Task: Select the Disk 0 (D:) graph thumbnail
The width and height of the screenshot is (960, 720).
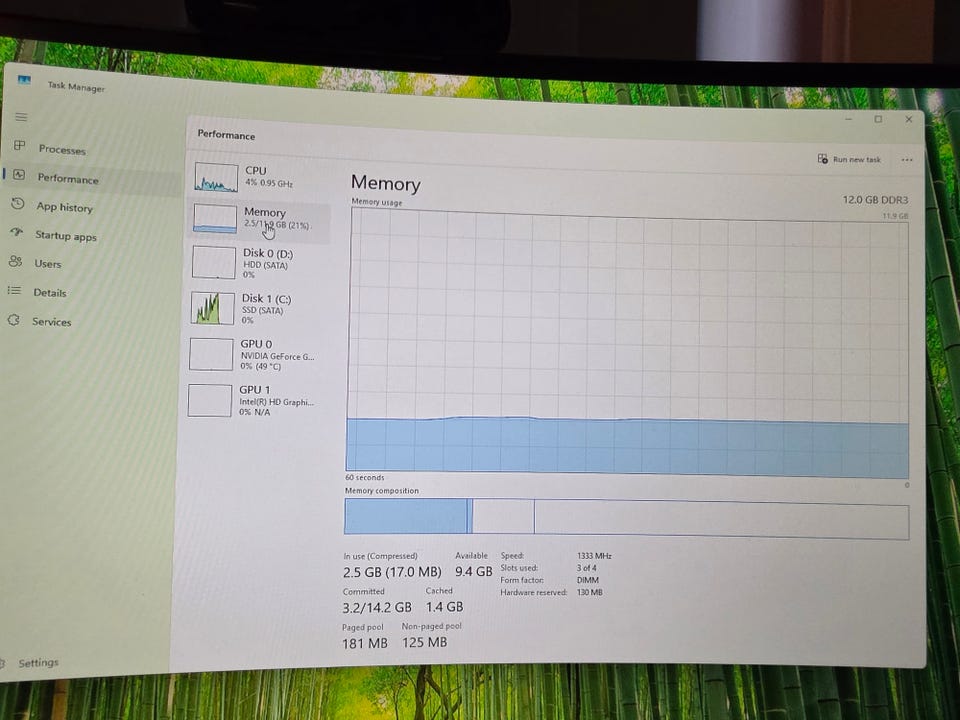Action: pos(214,263)
